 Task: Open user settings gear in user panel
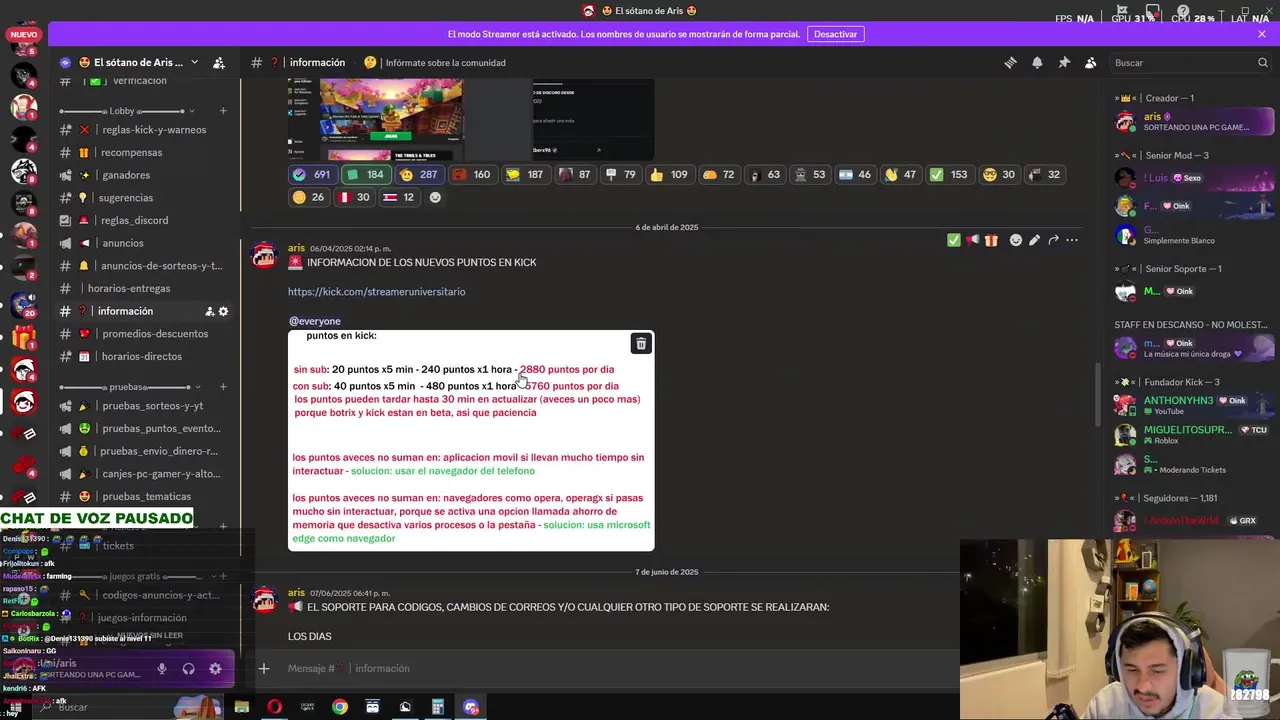(215, 669)
